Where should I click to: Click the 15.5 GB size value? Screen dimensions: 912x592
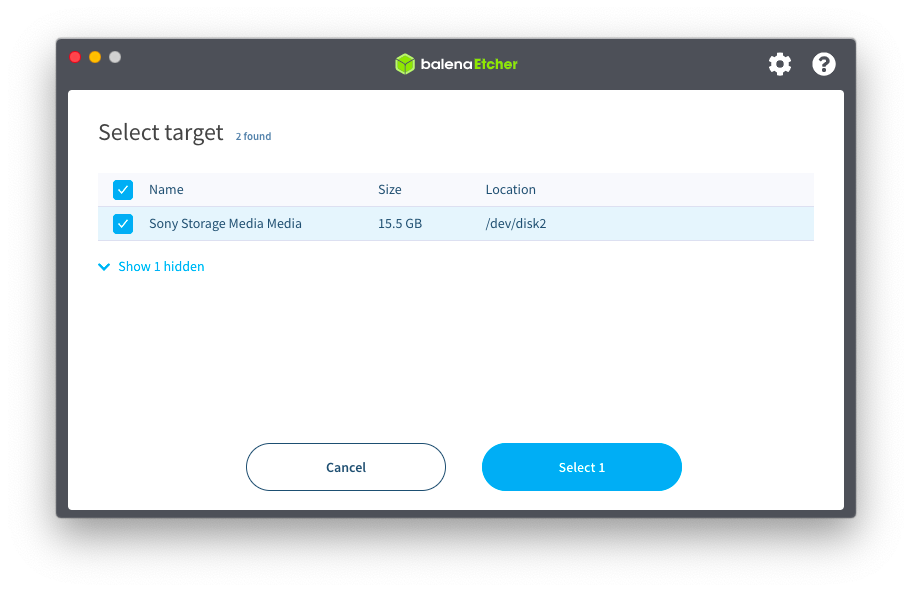400,224
